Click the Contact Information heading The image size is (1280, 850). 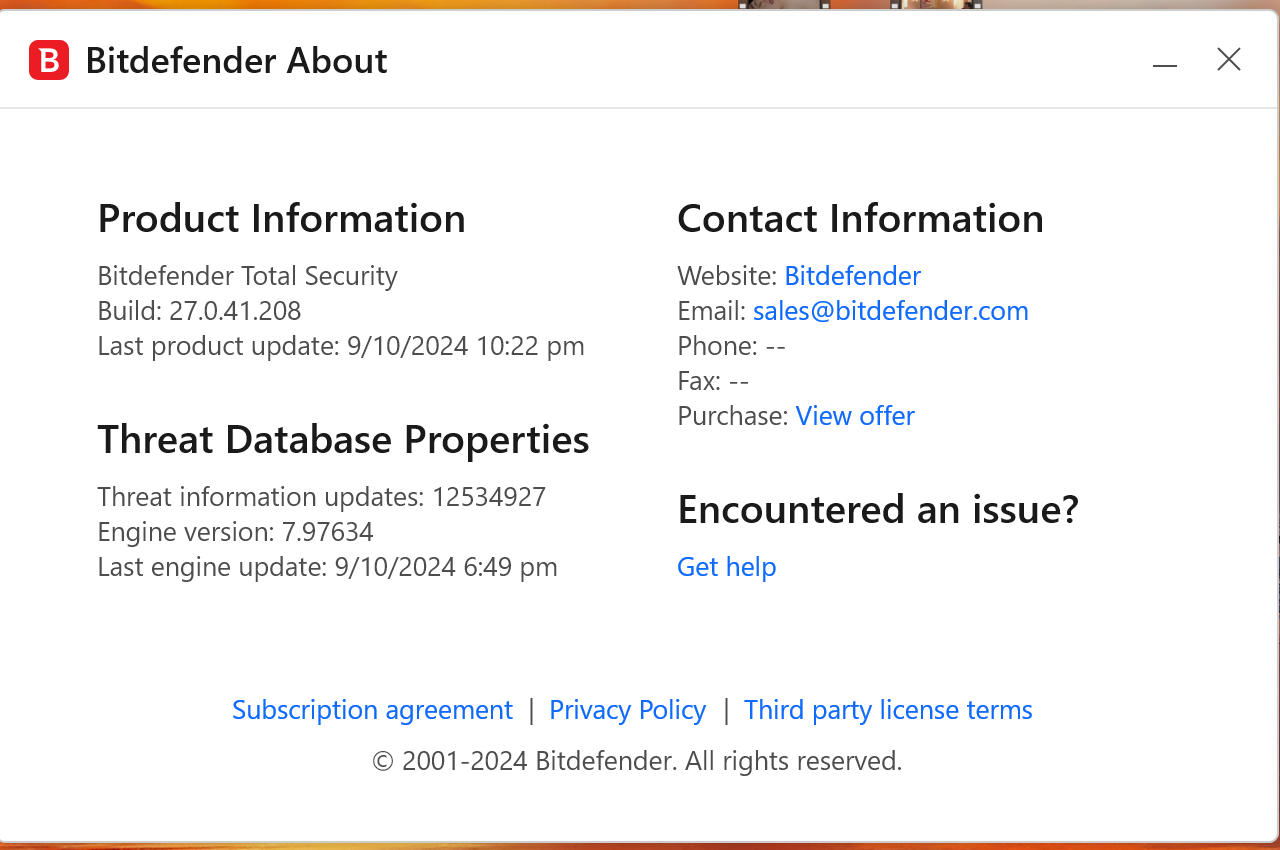click(x=860, y=218)
